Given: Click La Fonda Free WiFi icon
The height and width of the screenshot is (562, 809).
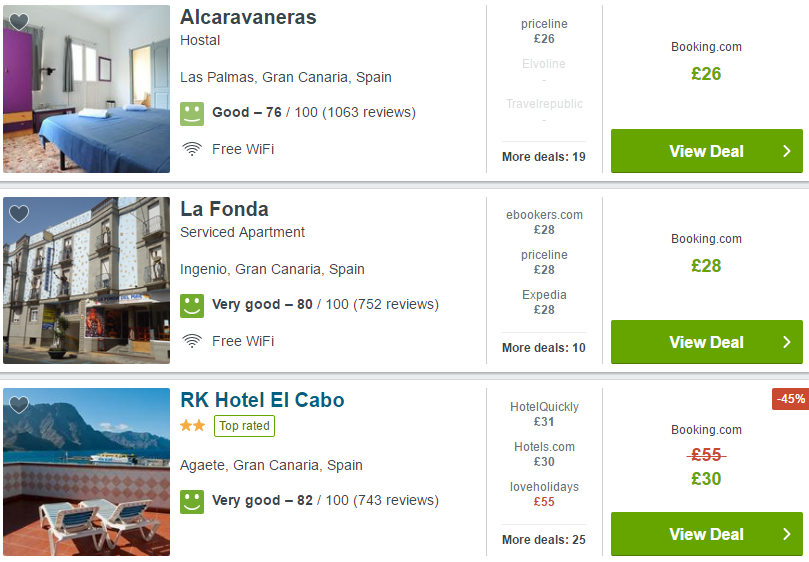Looking at the screenshot, I should pos(192,341).
